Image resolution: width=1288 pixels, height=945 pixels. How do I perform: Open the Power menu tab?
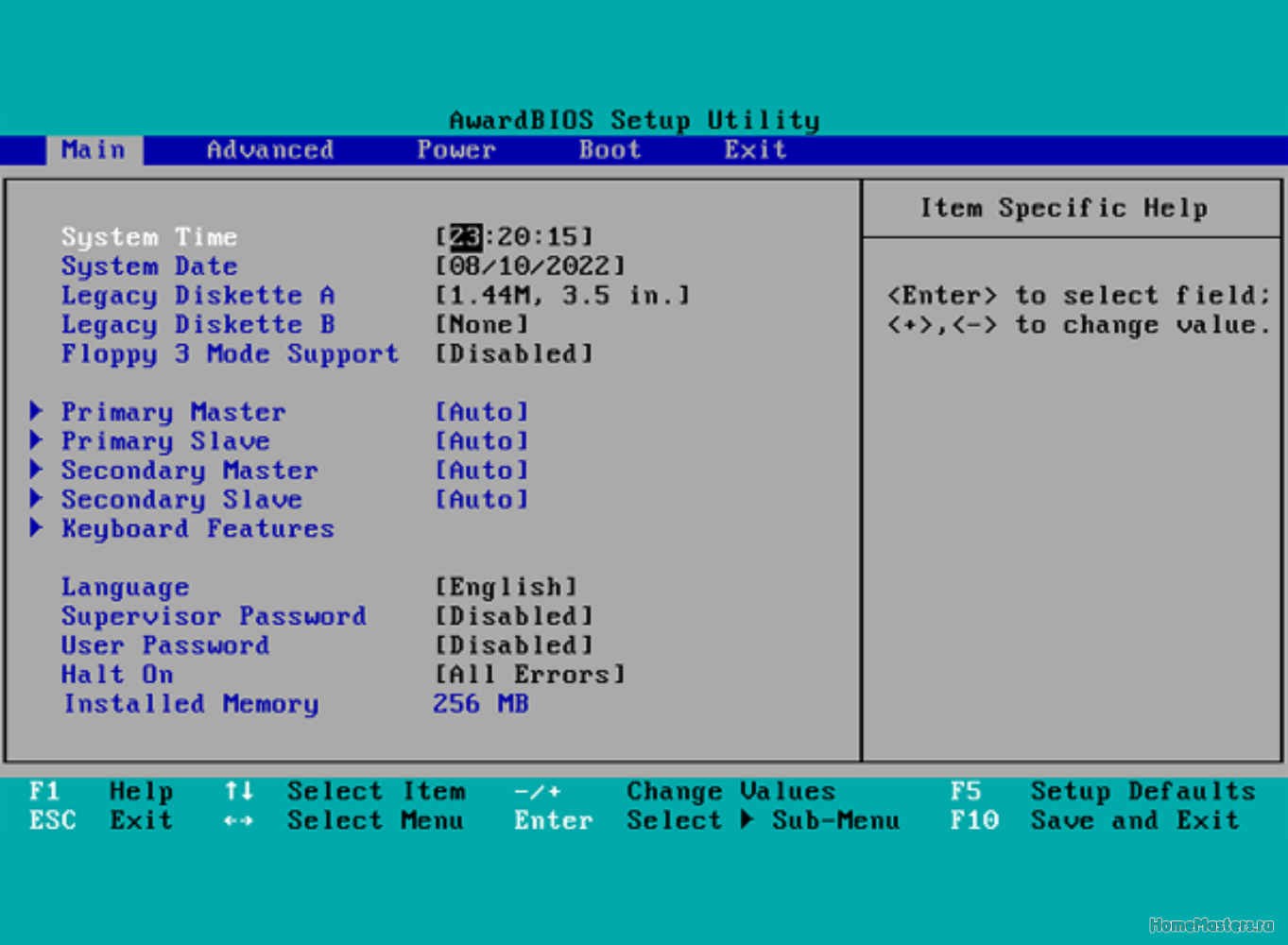[456, 150]
